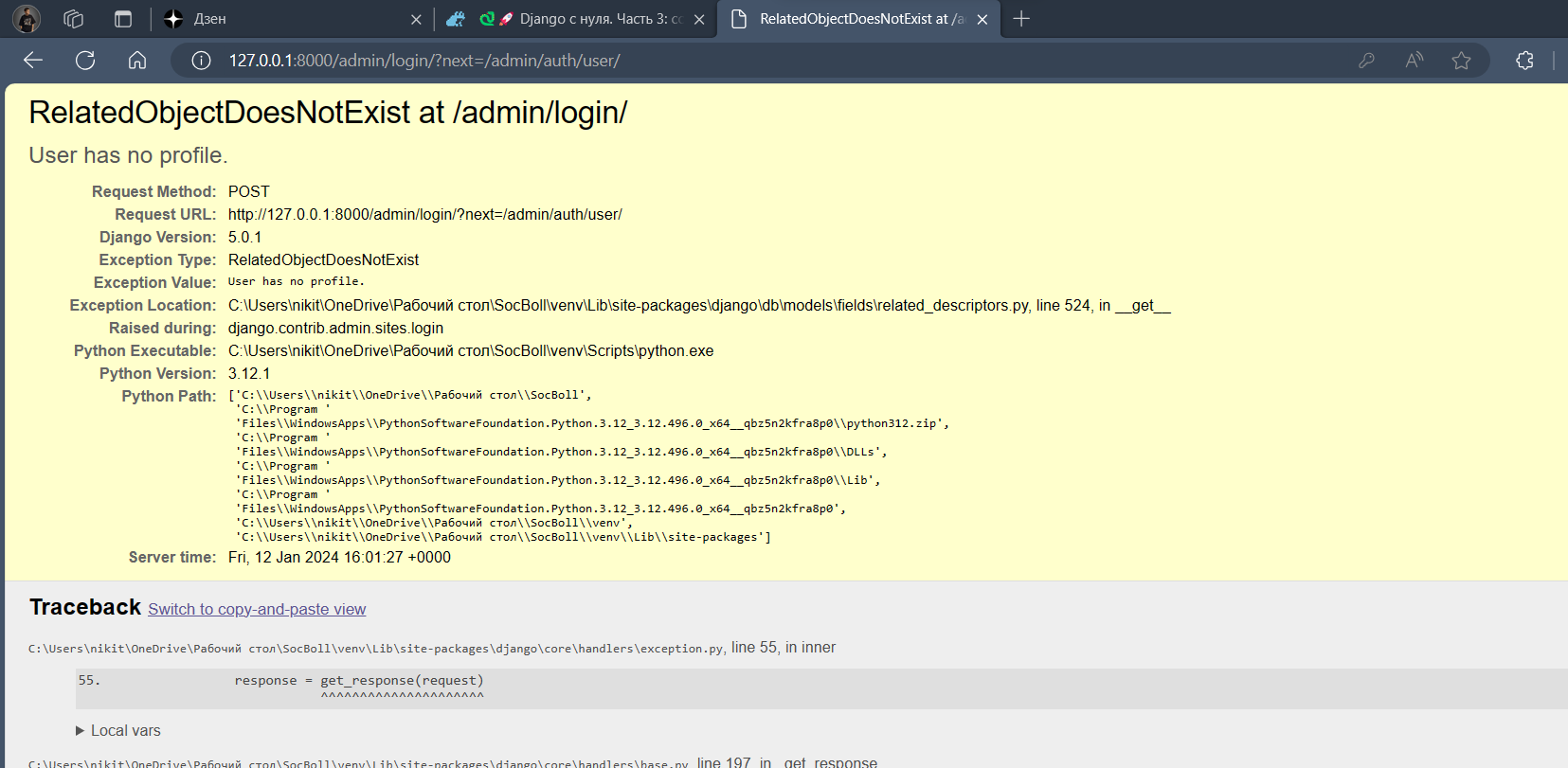The width and height of the screenshot is (1568, 768).
Task: Reload the current page
Action: point(85,61)
